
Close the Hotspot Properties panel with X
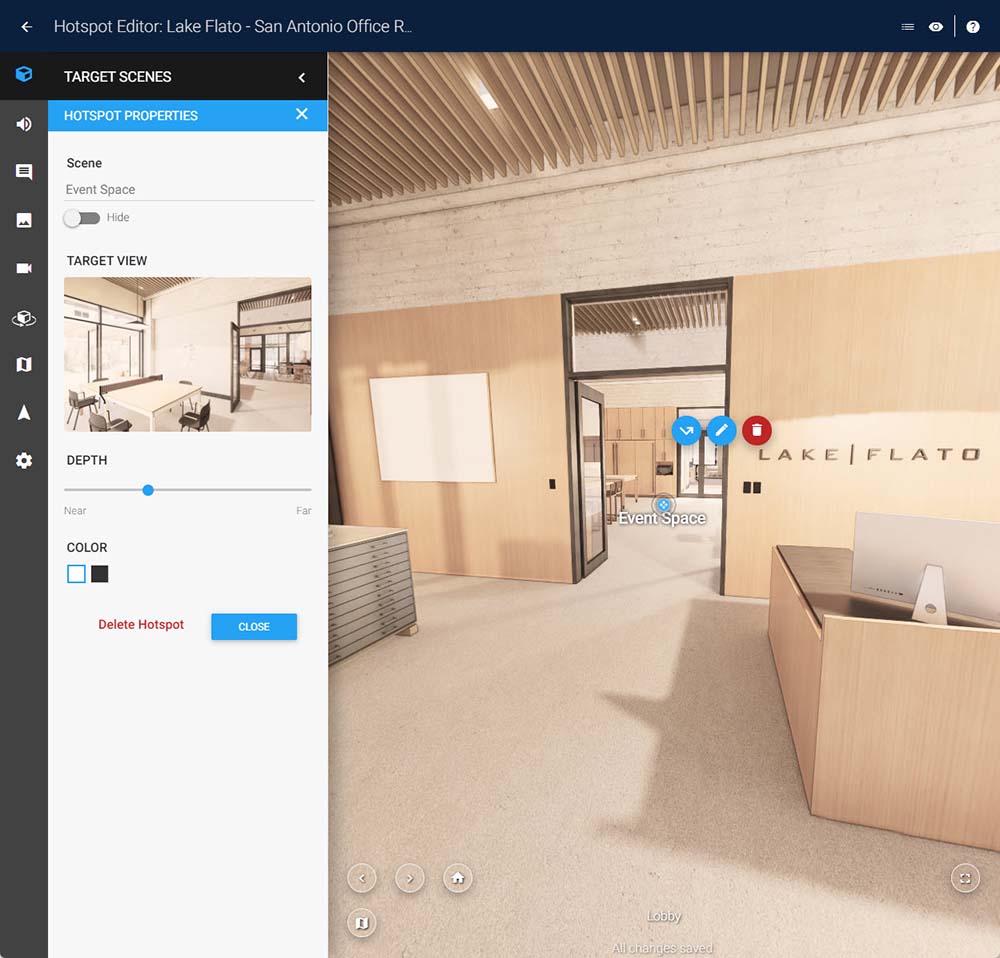(302, 114)
